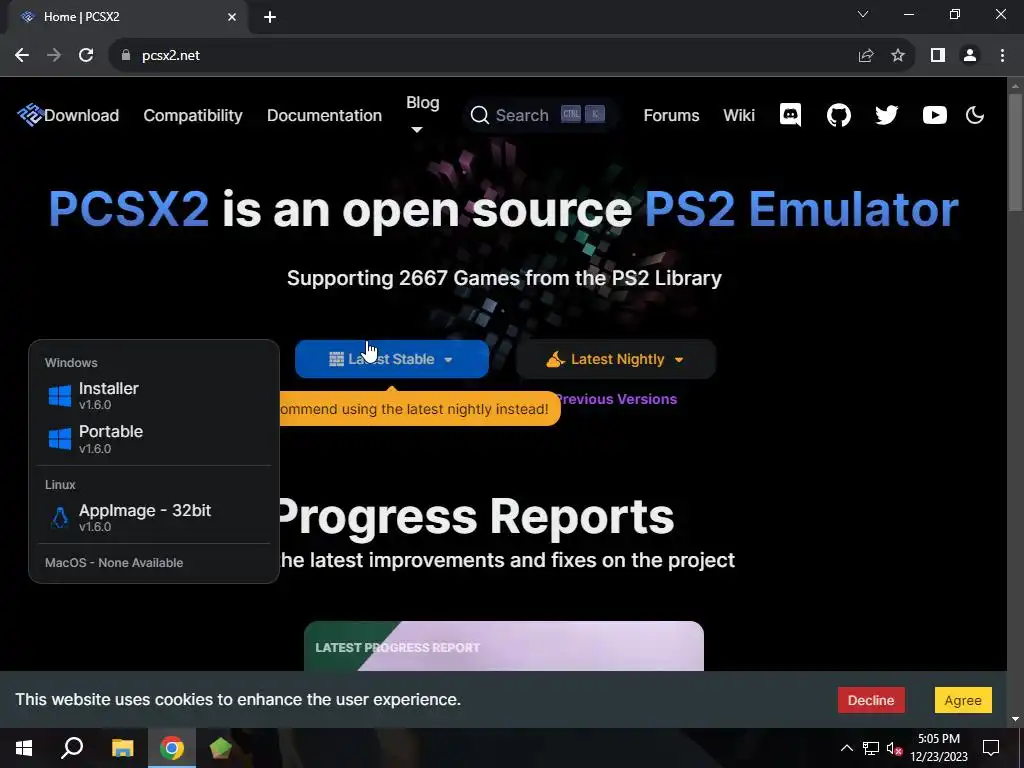Open the Compatibility nav link
The image size is (1024, 768).
pyautogui.click(x=193, y=116)
